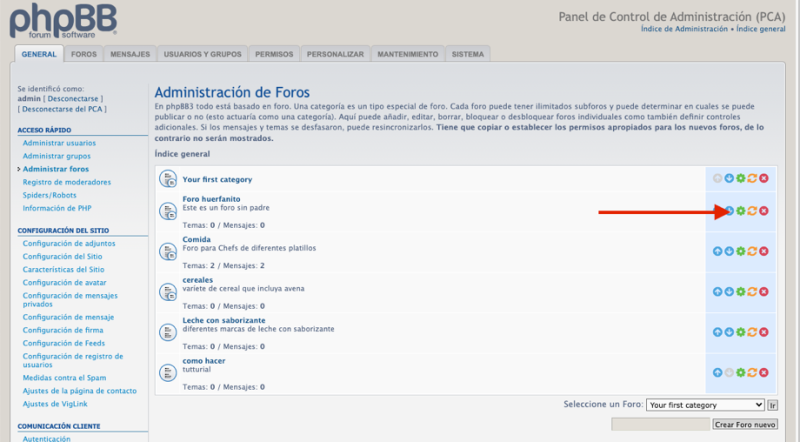Edit 'Foro huerfanito' via green gear icon
Image resolution: width=800 pixels, height=442 pixels.
(x=741, y=211)
